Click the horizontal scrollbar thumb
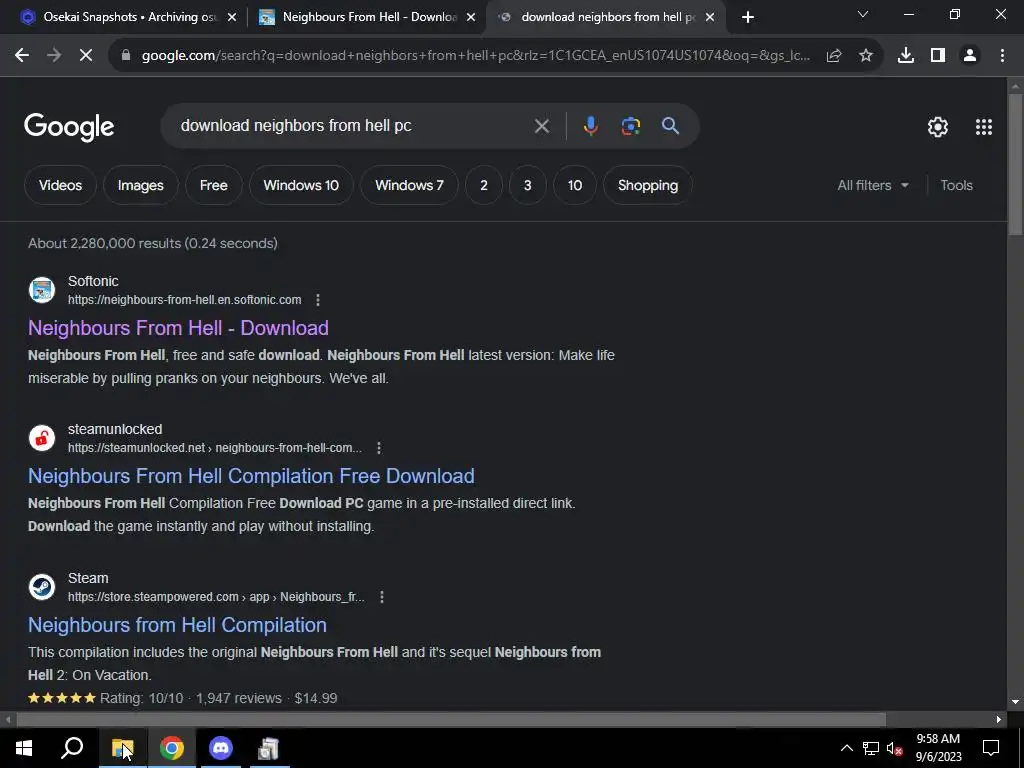Screen dimensions: 1024x768 [451, 720]
